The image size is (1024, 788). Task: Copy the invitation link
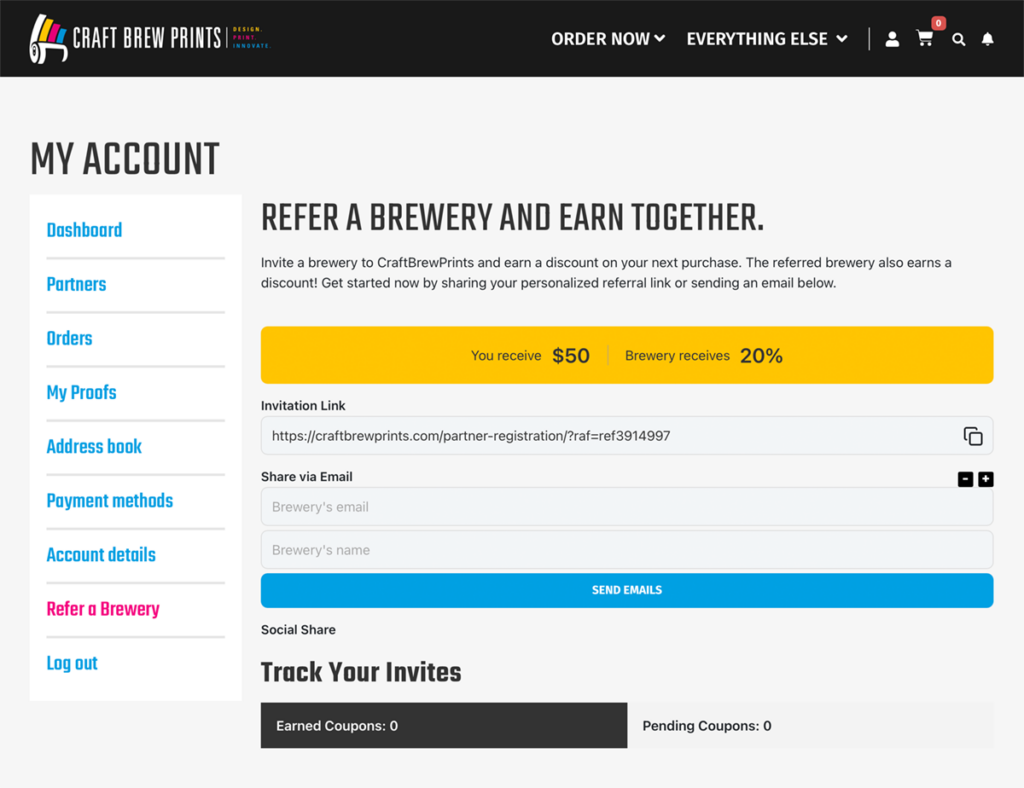coord(973,436)
